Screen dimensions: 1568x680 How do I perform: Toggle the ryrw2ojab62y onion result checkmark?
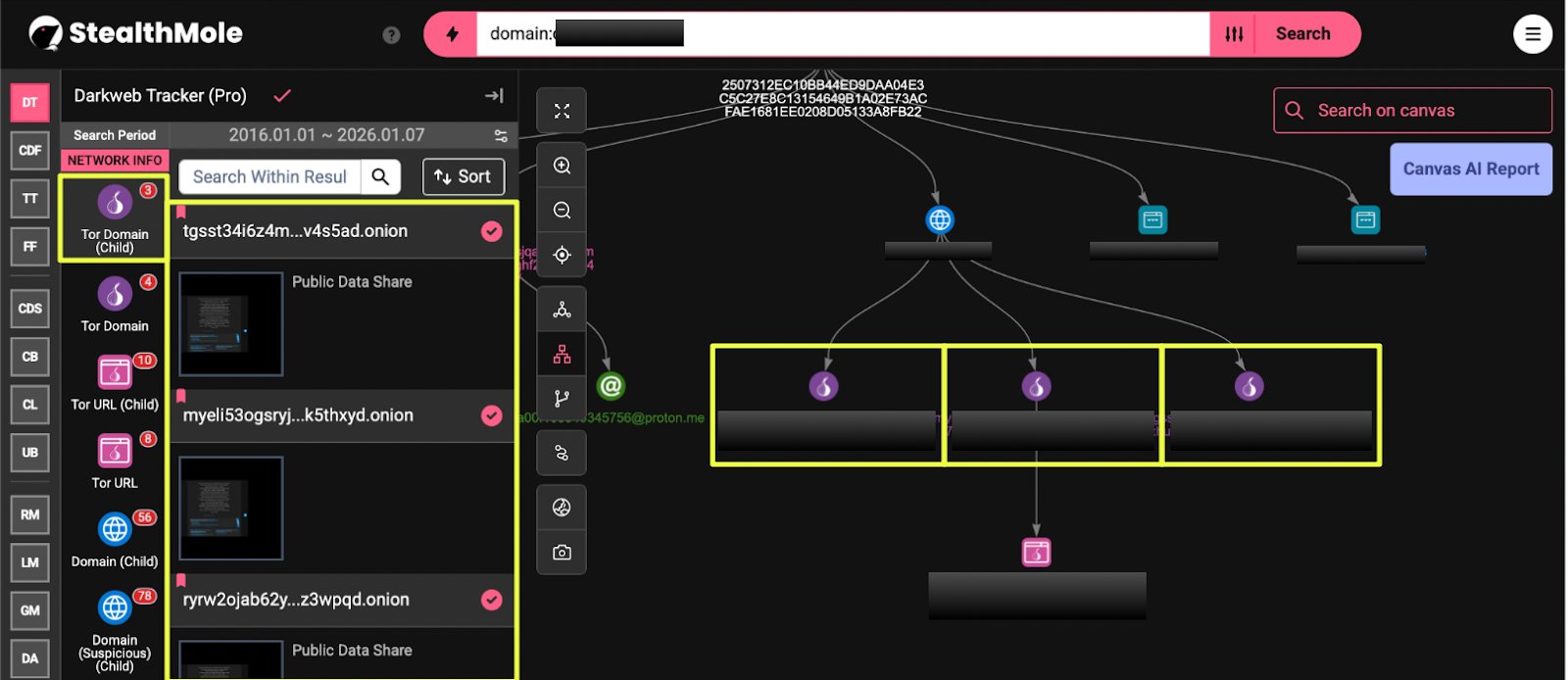[x=492, y=600]
